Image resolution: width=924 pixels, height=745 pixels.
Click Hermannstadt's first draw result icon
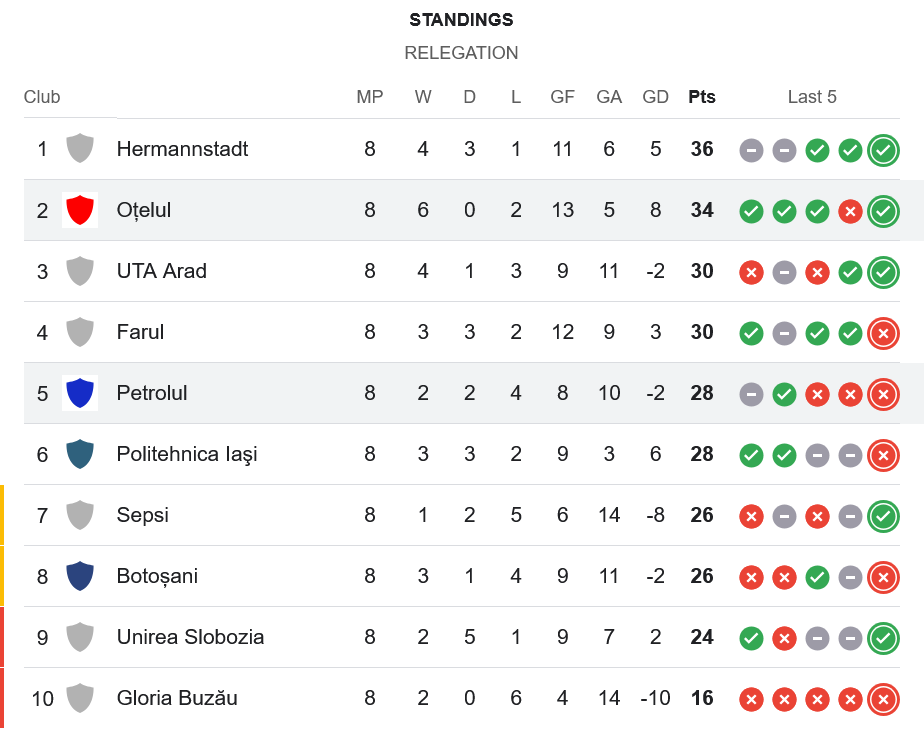[x=752, y=150]
